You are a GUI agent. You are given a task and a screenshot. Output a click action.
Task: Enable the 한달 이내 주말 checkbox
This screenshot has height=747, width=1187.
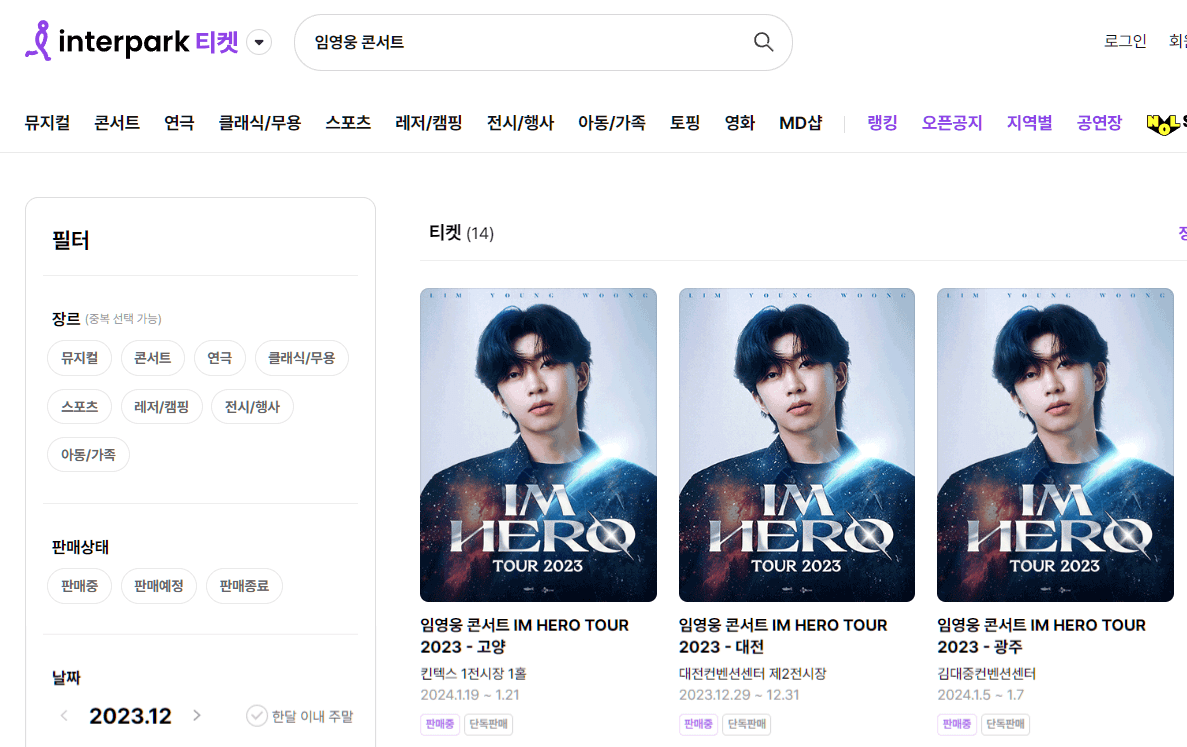257,715
